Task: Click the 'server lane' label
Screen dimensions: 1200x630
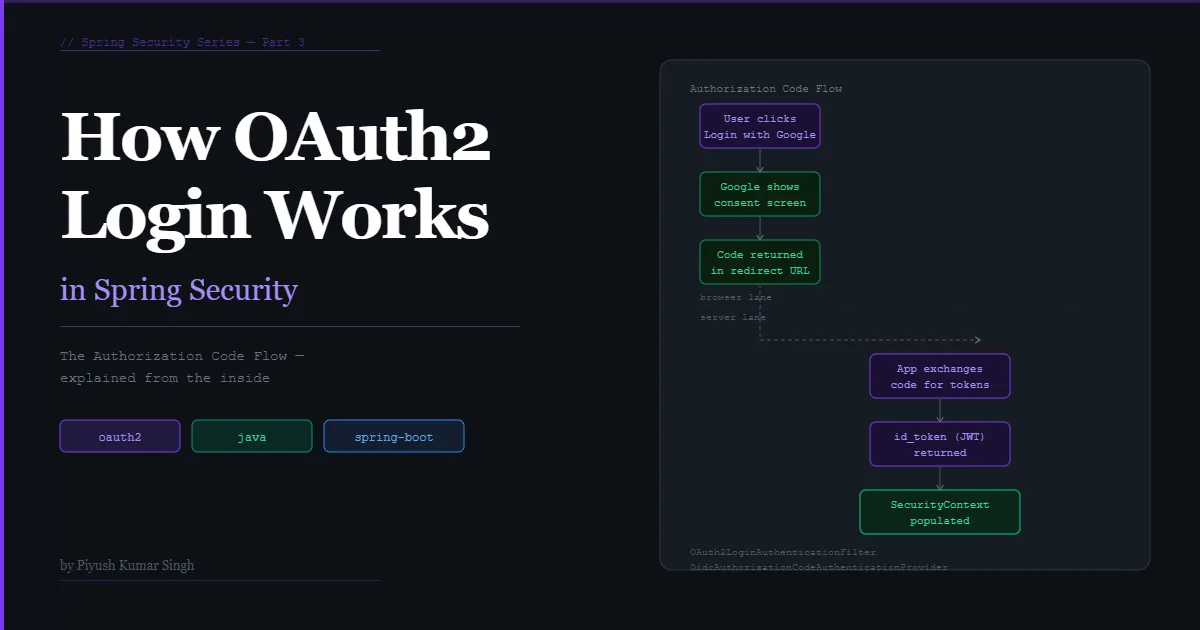Action: point(733,317)
